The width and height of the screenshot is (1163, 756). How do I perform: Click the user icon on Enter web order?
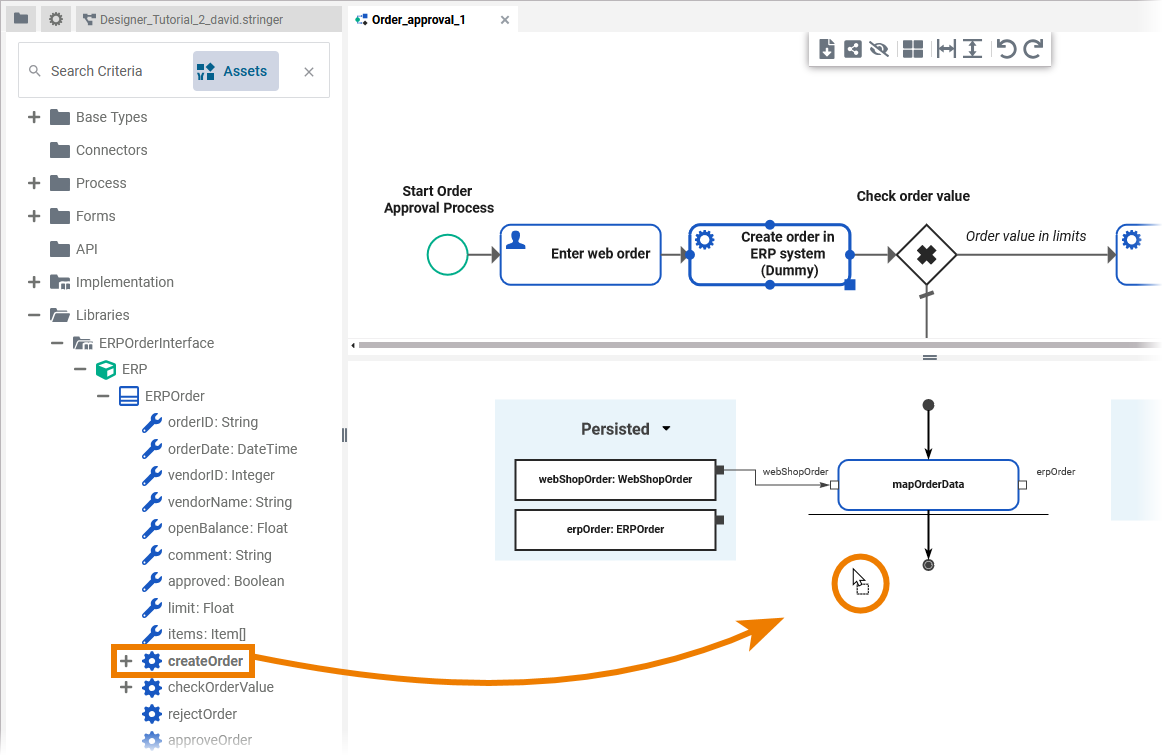(x=516, y=240)
